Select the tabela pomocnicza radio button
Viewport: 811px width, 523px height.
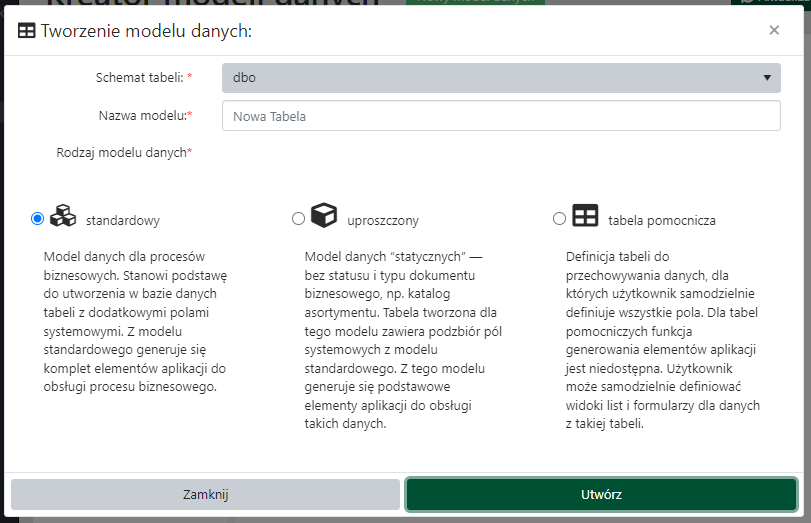560,219
